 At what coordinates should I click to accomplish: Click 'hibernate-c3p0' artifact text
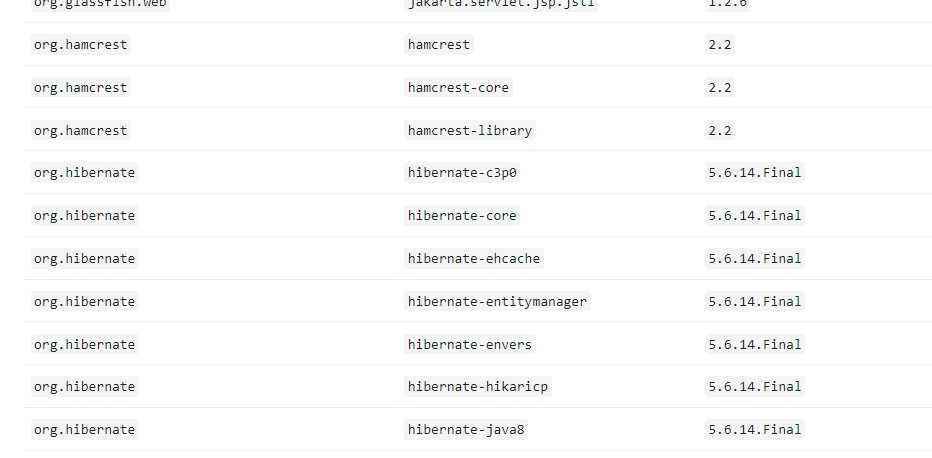(x=462, y=173)
